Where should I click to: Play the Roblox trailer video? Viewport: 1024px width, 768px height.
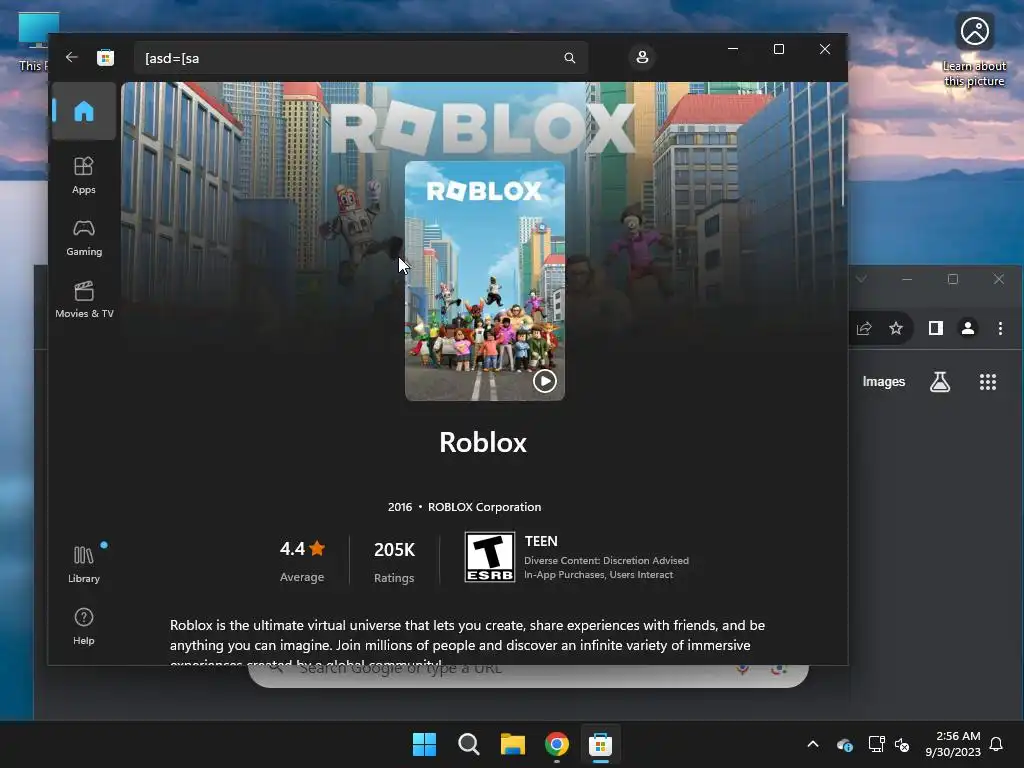[x=545, y=381]
